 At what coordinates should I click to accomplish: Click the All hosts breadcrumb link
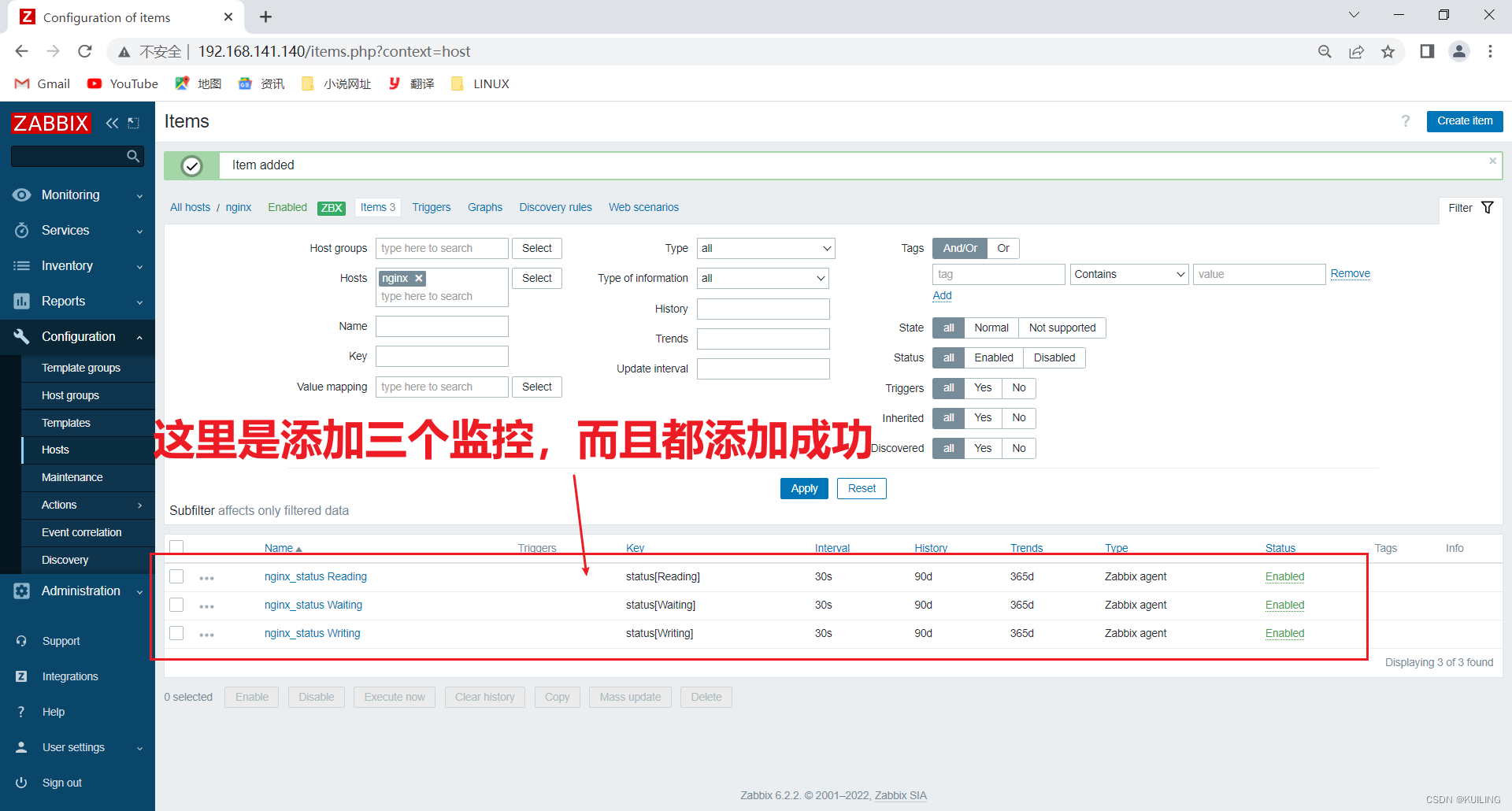click(x=191, y=207)
